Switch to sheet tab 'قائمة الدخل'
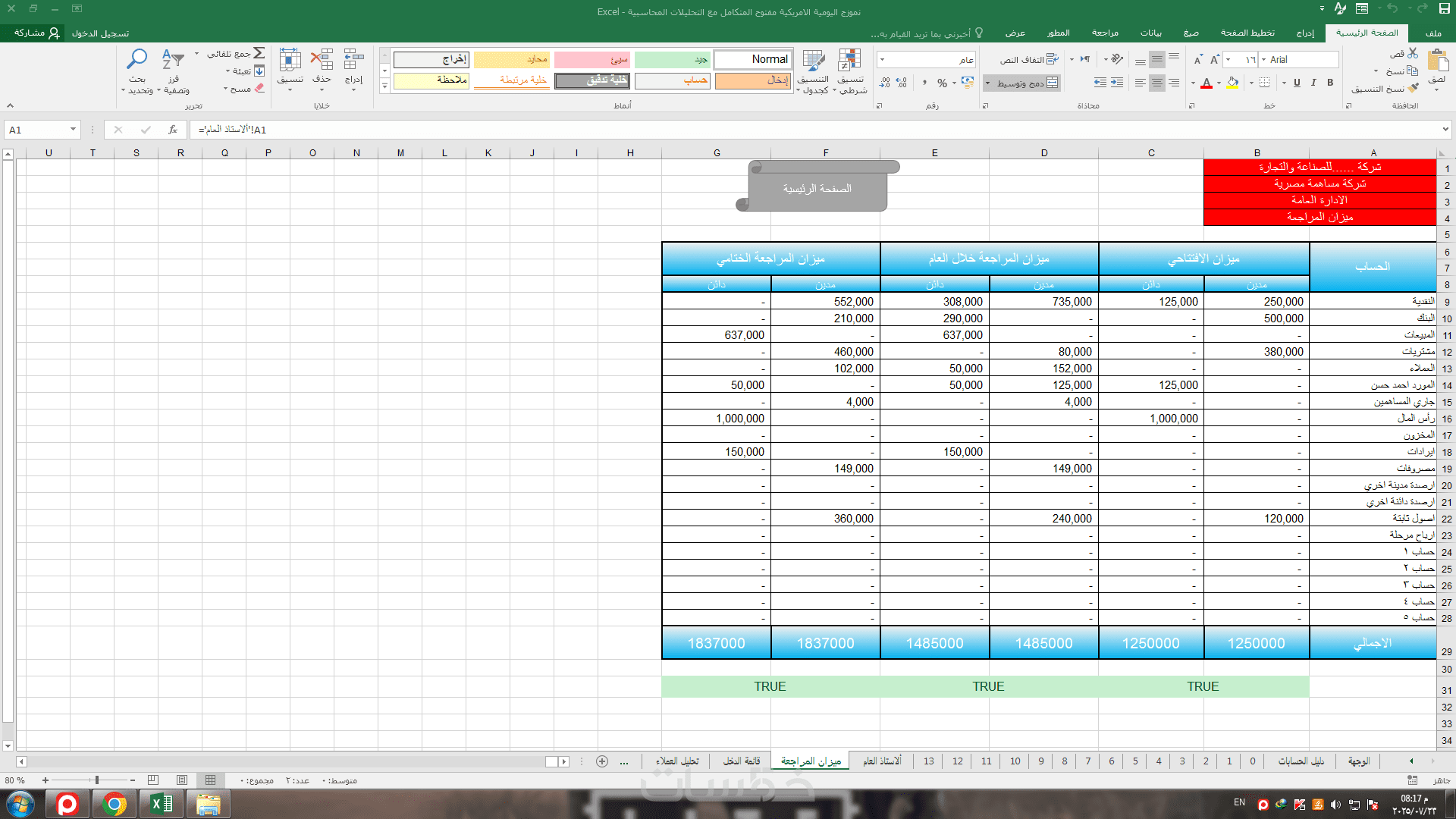Image resolution: width=1456 pixels, height=819 pixels. tap(741, 761)
